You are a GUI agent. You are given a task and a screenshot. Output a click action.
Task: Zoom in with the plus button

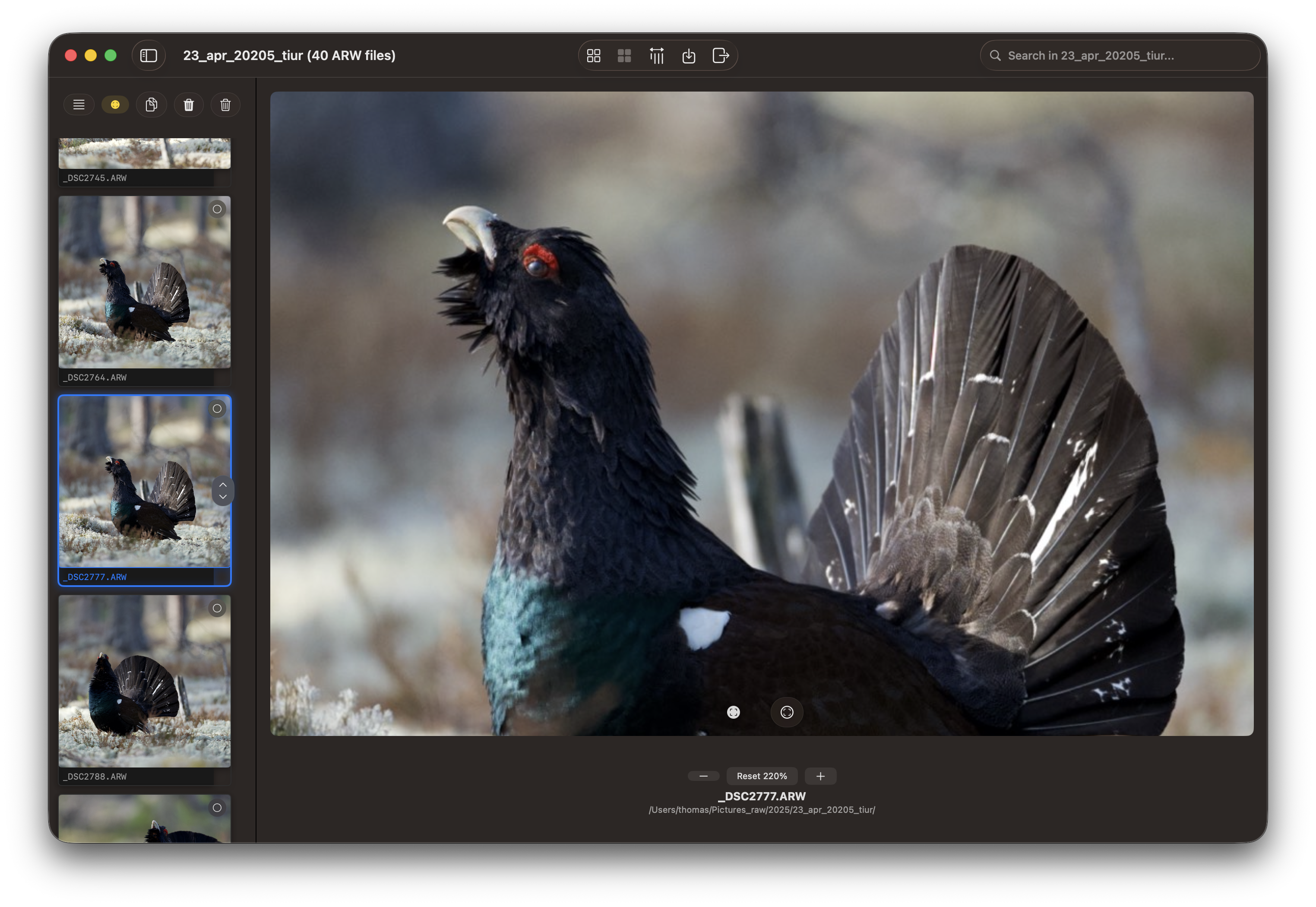(x=820, y=776)
